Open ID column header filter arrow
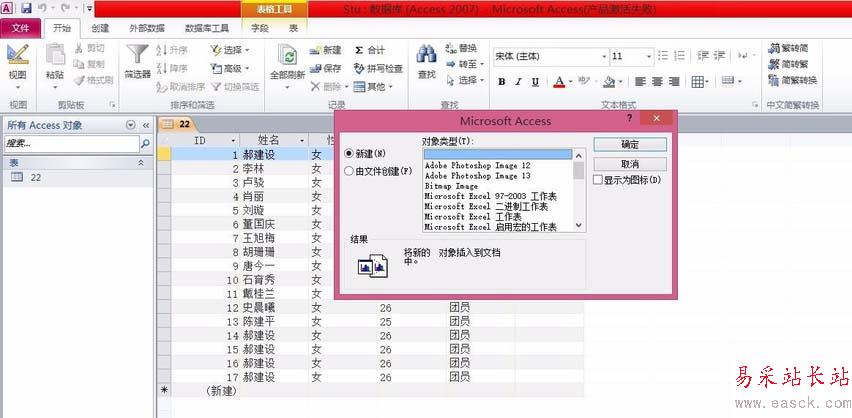Viewport: 852px width, 418px height. pyautogui.click(x=234, y=140)
